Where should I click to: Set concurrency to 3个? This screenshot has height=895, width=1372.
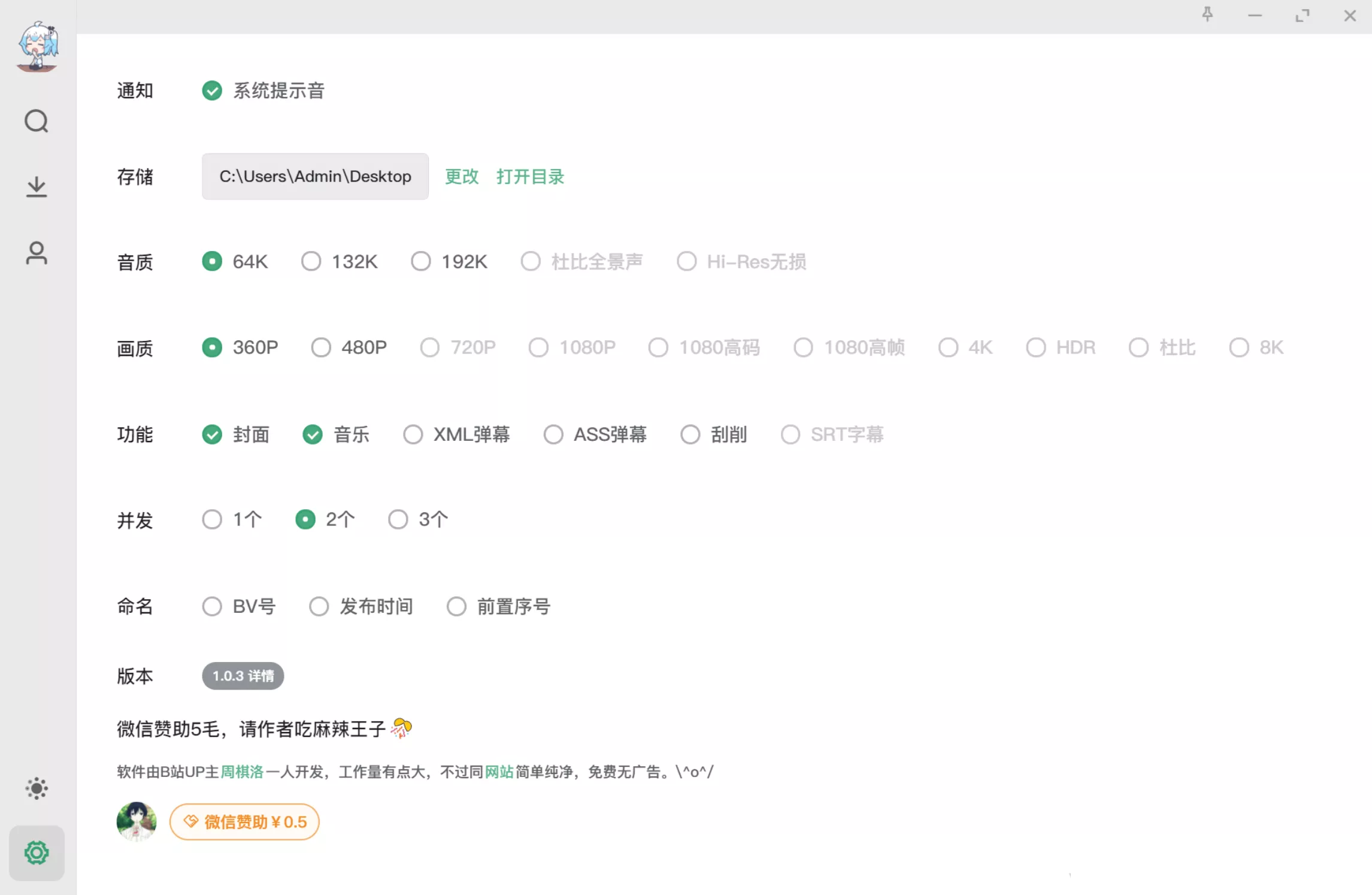coord(398,519)
